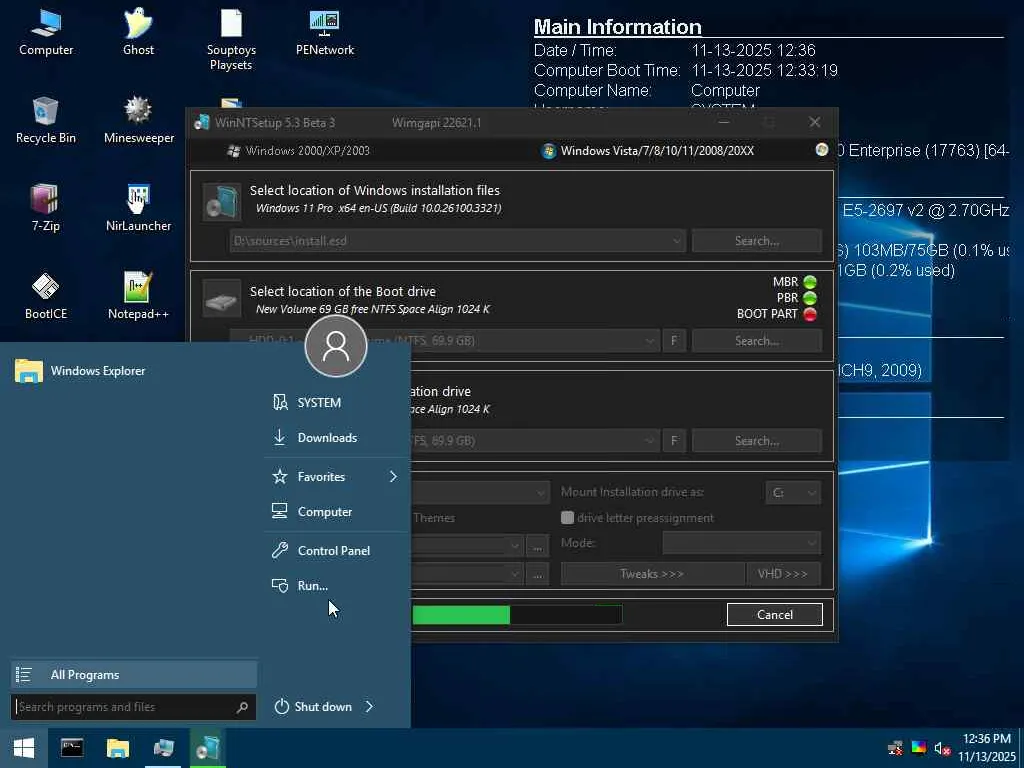Click the boot drive disk icon
This screenshot has height=768, width=1024.
point(221,299)
